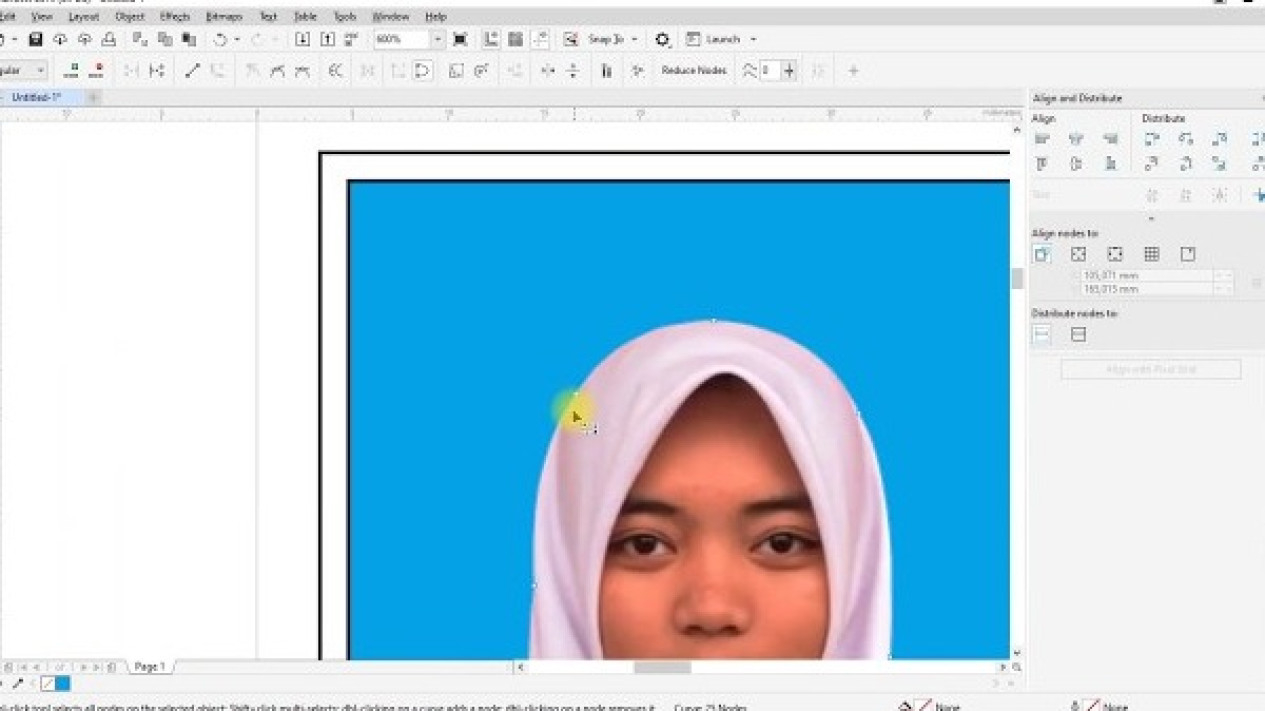This screenshot has width=1265, height=711.
Task: Click Align right icon in Align panel
Action: (1110, 139)
